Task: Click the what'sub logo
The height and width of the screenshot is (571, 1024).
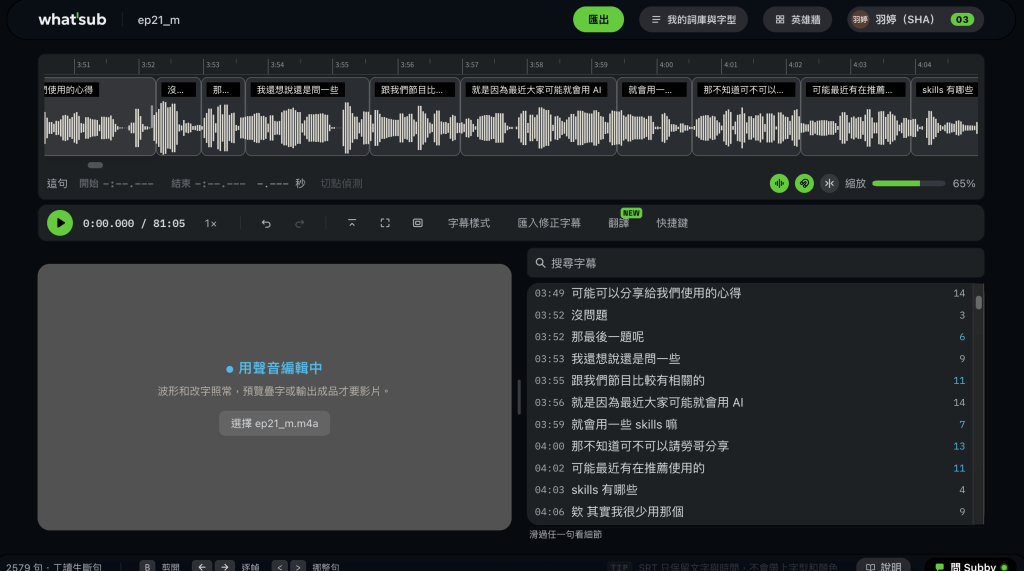Action: pyautogui.click(x=72, y=20)
